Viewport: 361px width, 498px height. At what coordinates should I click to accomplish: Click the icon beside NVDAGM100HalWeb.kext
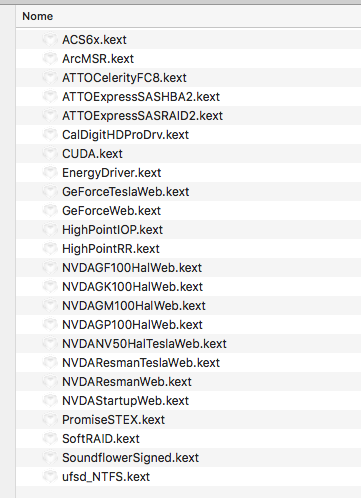coord(50,305)
